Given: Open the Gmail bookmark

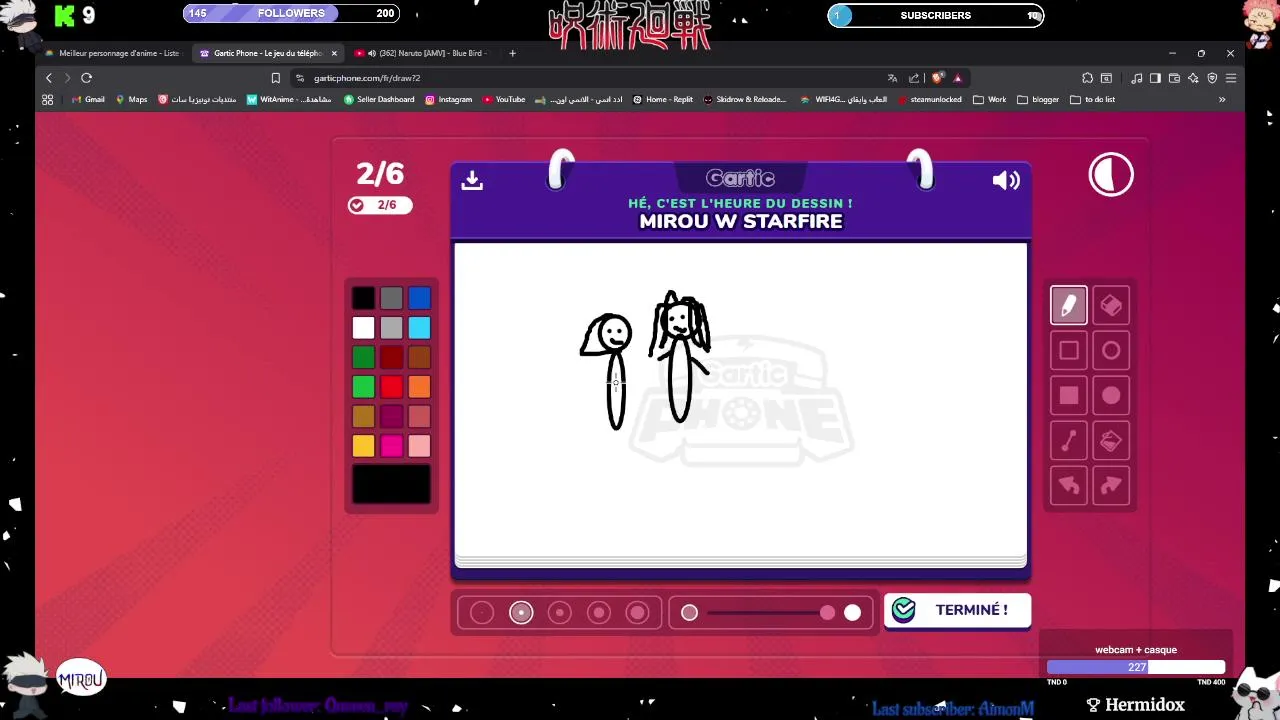Looking at the screenshot, I should click(88, 100).
